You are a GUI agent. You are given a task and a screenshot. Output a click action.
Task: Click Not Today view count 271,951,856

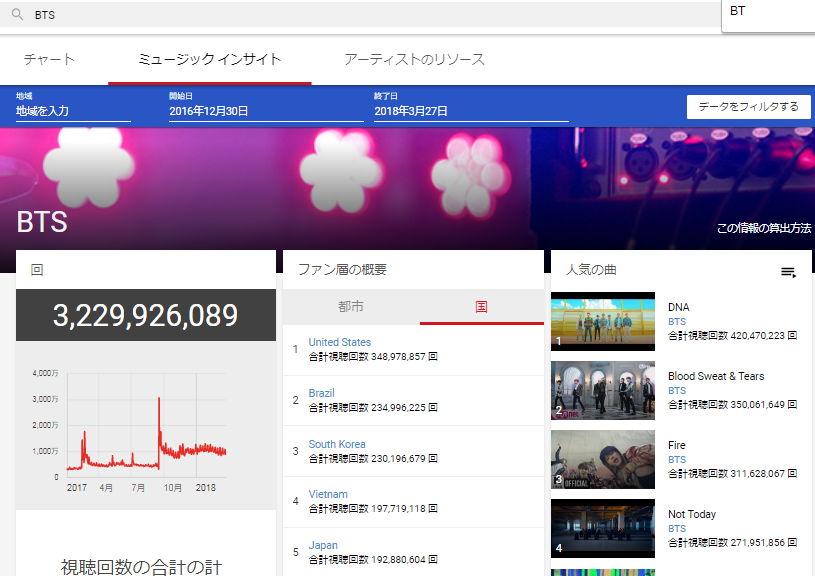[x=732, y=542]
